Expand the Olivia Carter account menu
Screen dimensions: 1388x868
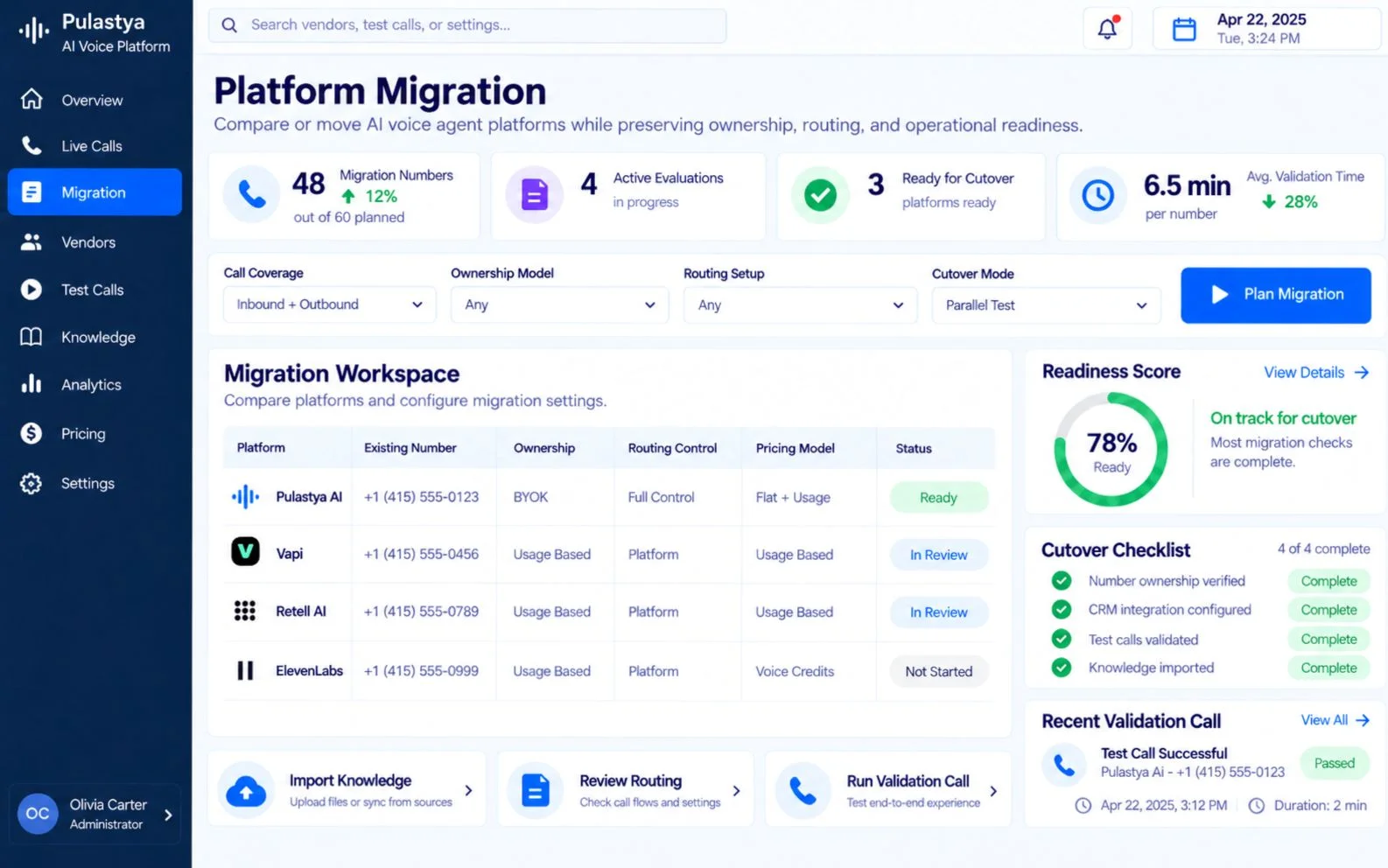168,815
